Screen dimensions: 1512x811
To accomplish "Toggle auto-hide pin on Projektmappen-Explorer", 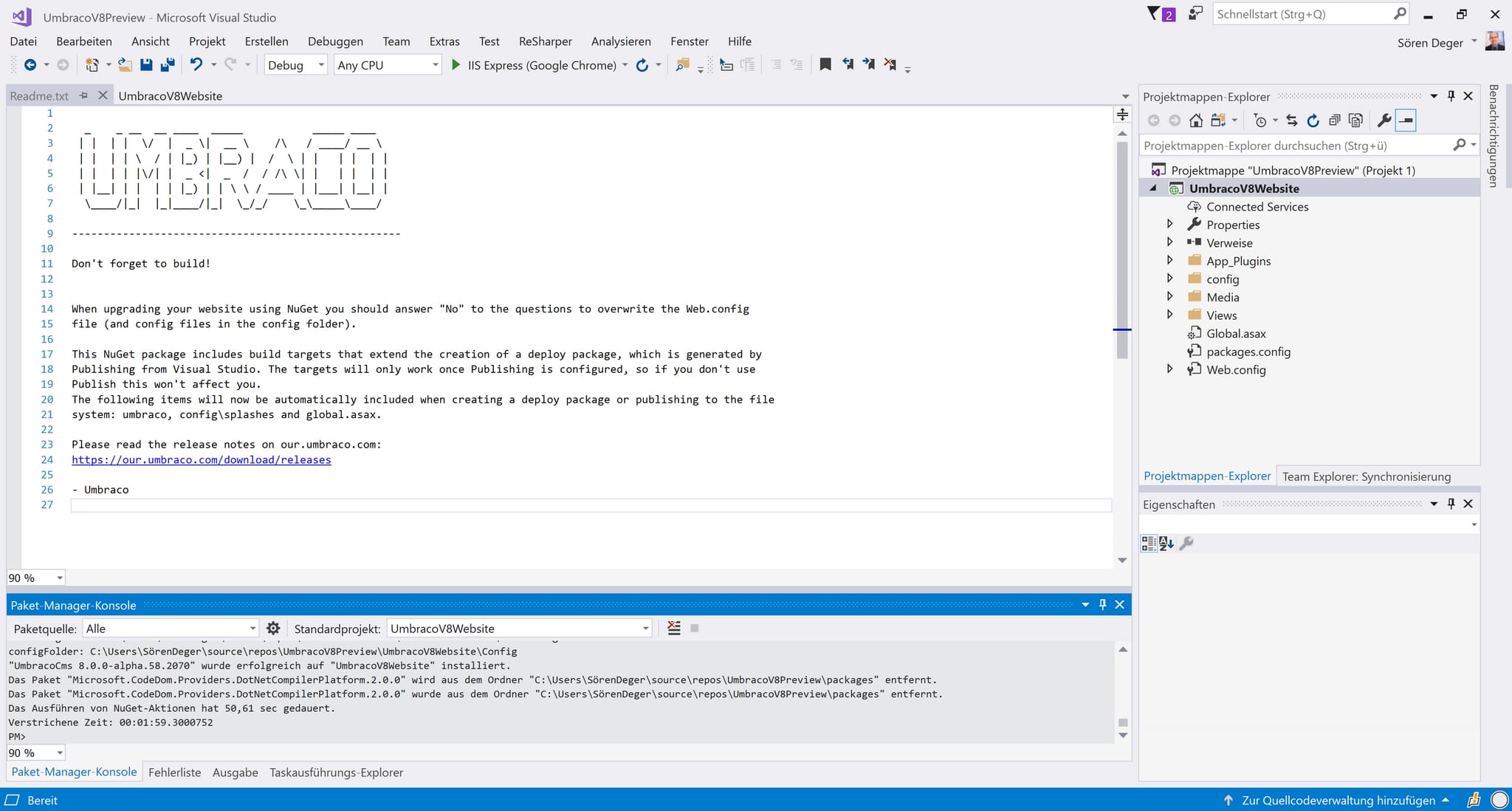I will (x=1451, y=96).
